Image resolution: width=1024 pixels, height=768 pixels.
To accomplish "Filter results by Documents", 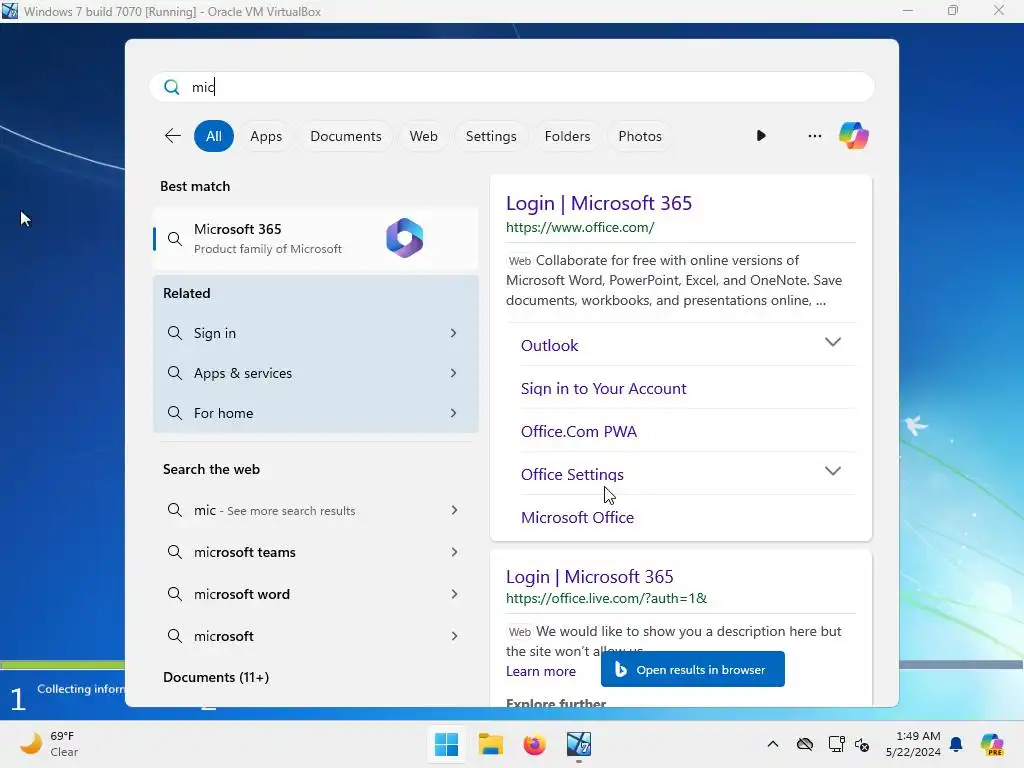I will (345, 136).
